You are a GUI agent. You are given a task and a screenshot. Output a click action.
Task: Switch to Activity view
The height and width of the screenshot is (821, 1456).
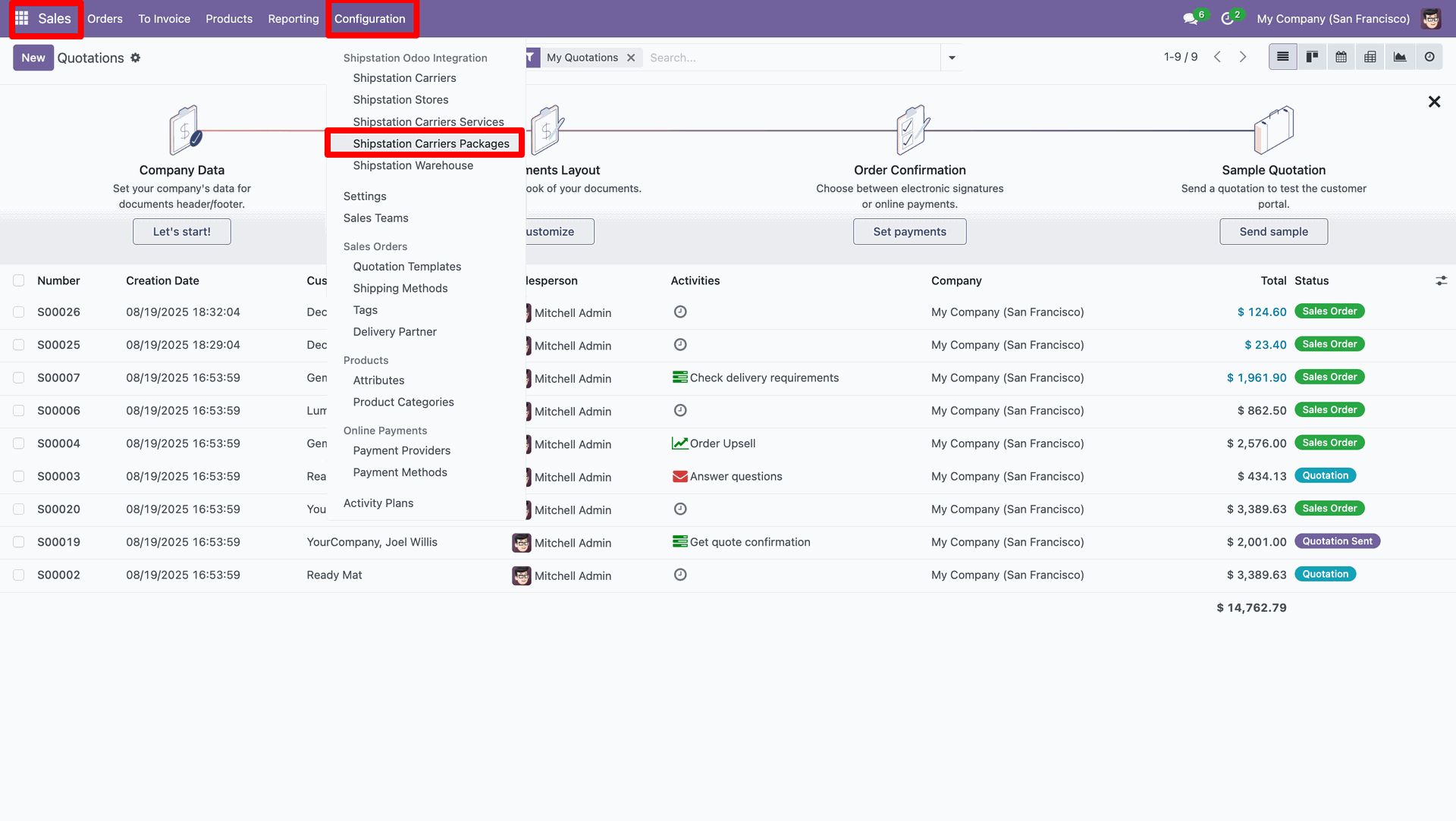[1429, 57]
